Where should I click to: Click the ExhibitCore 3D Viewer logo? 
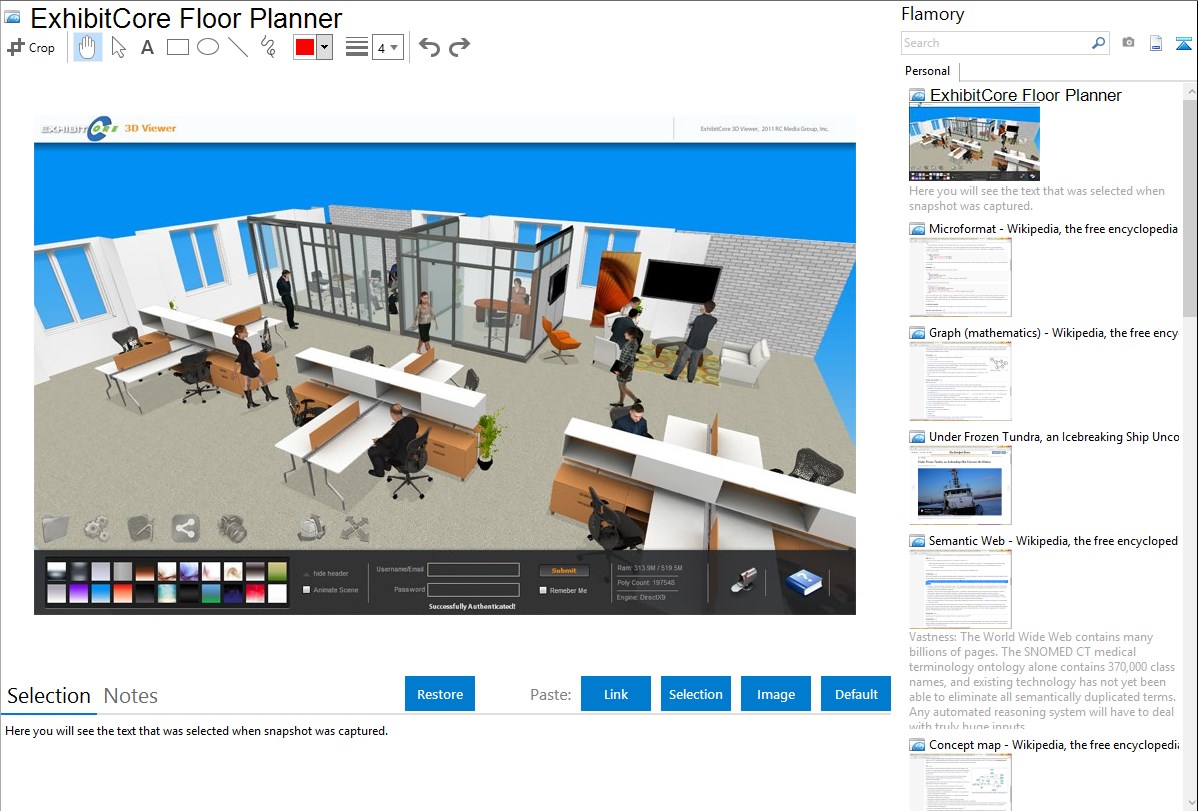(x=108, y=128)
